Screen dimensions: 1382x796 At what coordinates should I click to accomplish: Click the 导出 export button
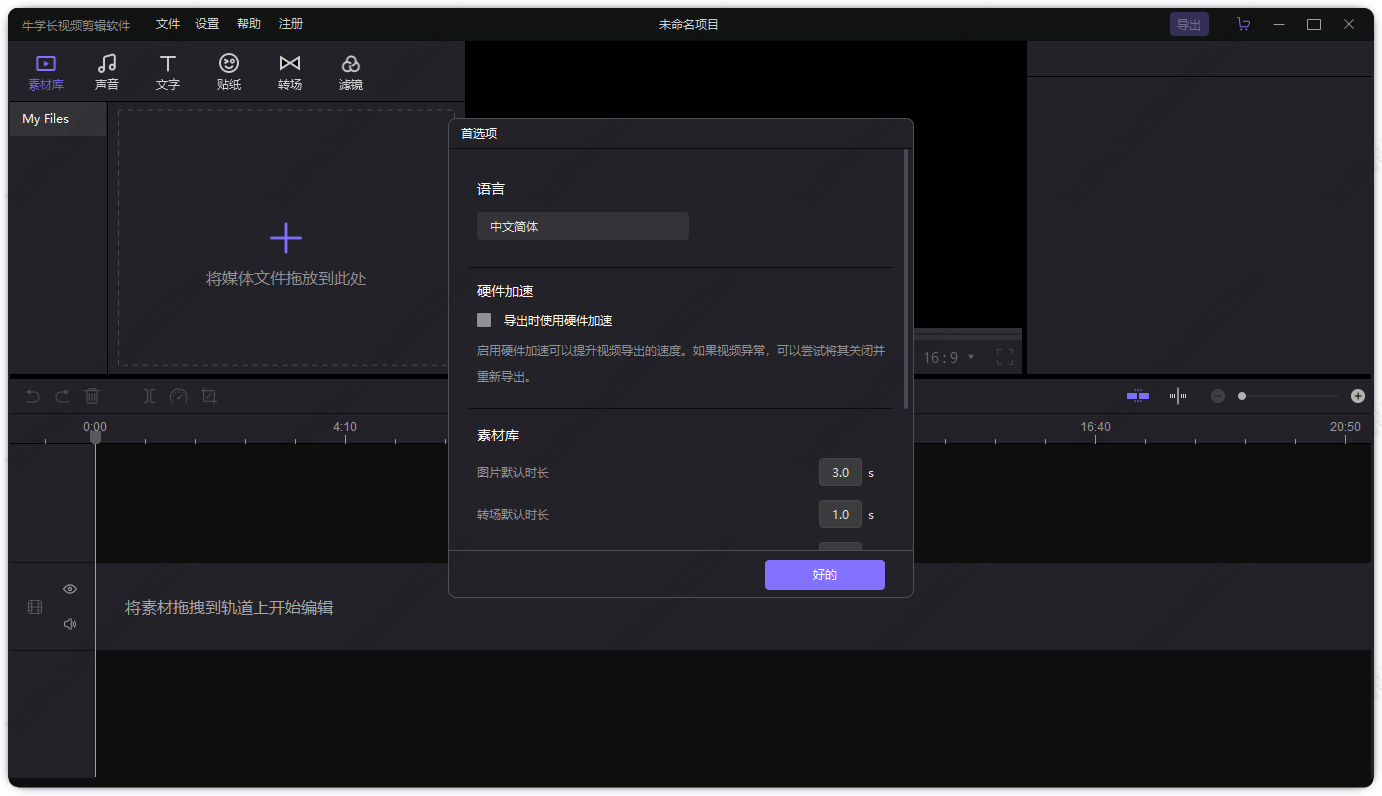(x=1189, y=24)
